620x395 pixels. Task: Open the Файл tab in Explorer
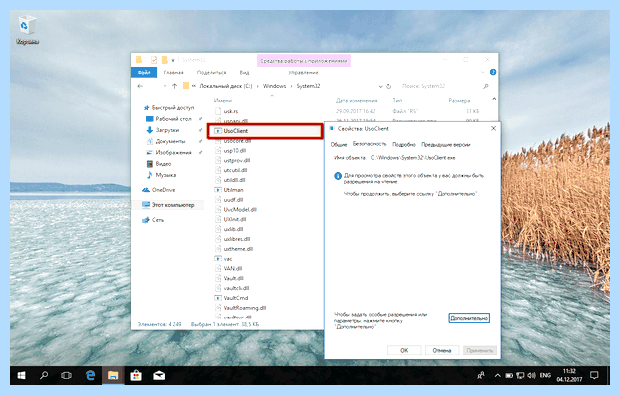pyautogui.click(x=144, y=72)
